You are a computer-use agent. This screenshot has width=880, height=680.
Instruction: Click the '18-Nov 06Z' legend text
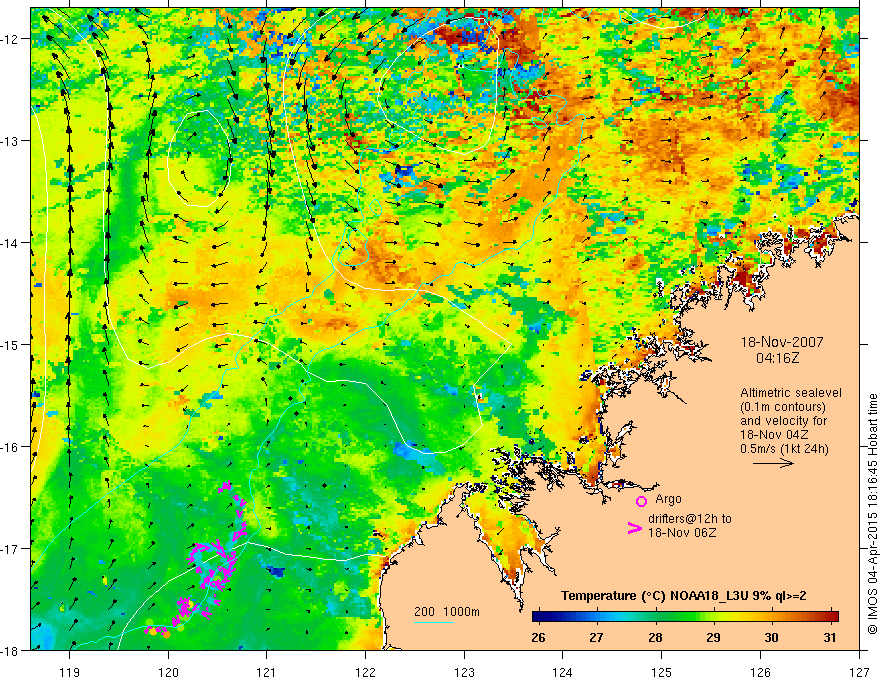pos(682,533)
